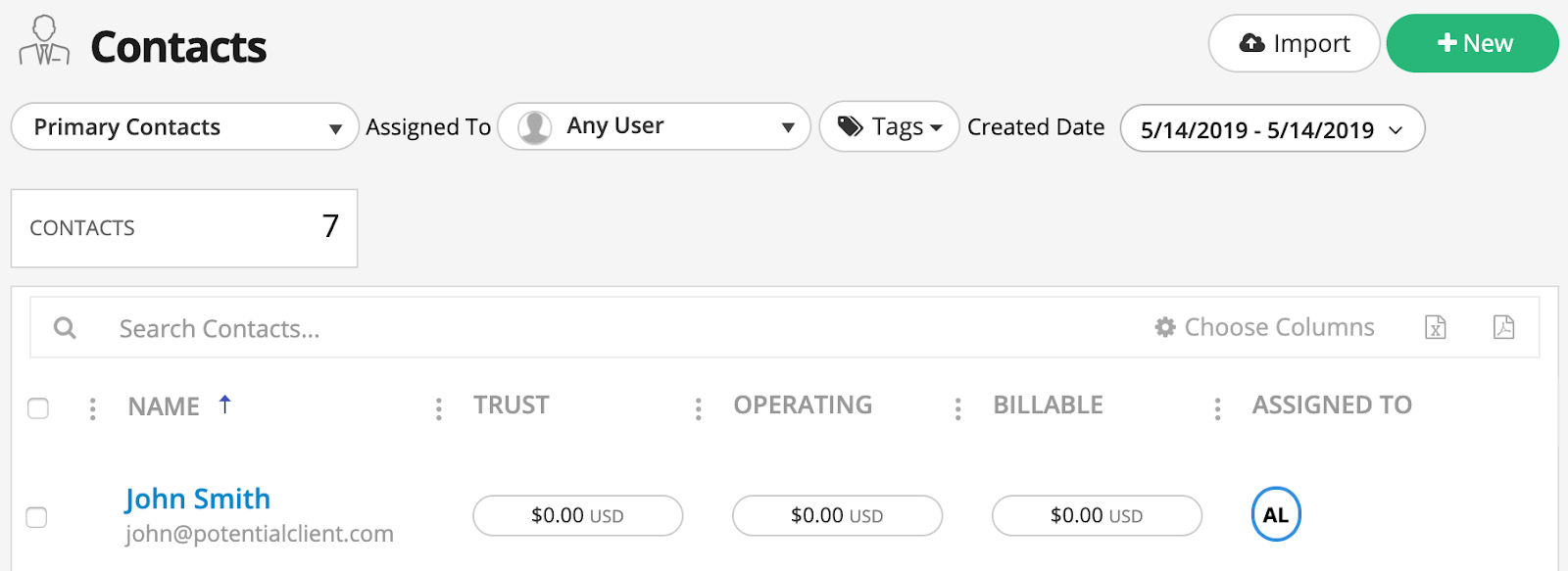Click the search magnifier icon
1568x571 pixels.
[65, 327]
